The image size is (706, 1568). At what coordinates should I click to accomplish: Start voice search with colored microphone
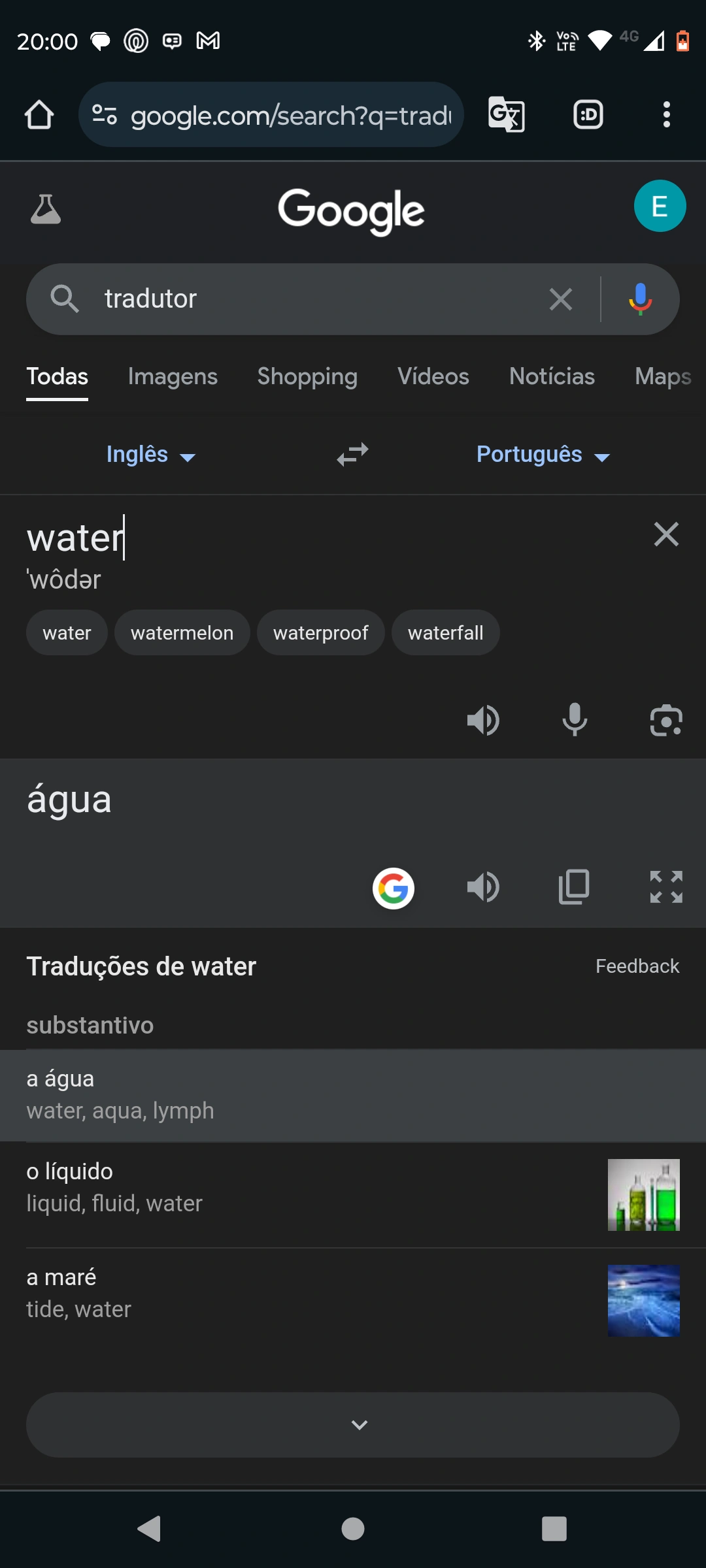[x=640, y=299]
